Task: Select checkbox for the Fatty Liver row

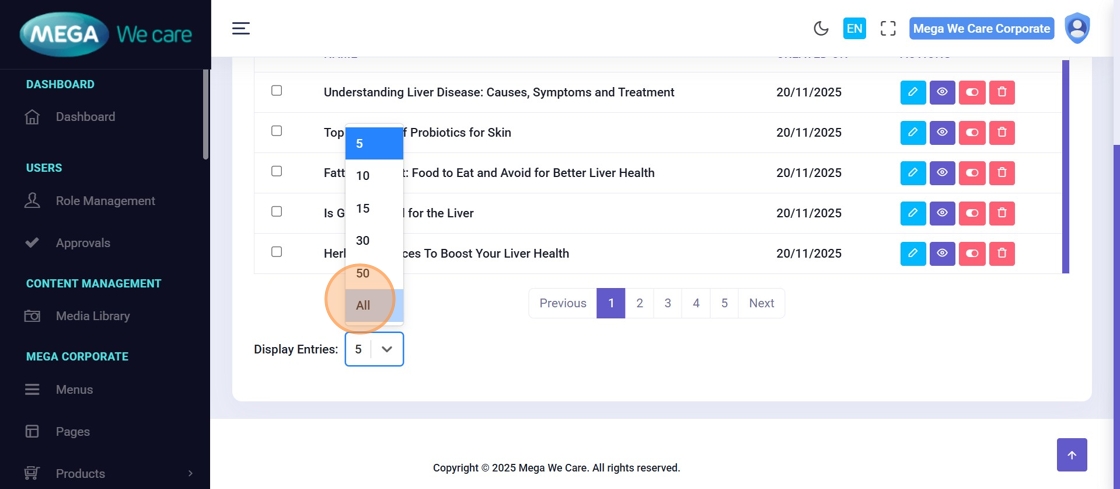Action: [277, 172]
